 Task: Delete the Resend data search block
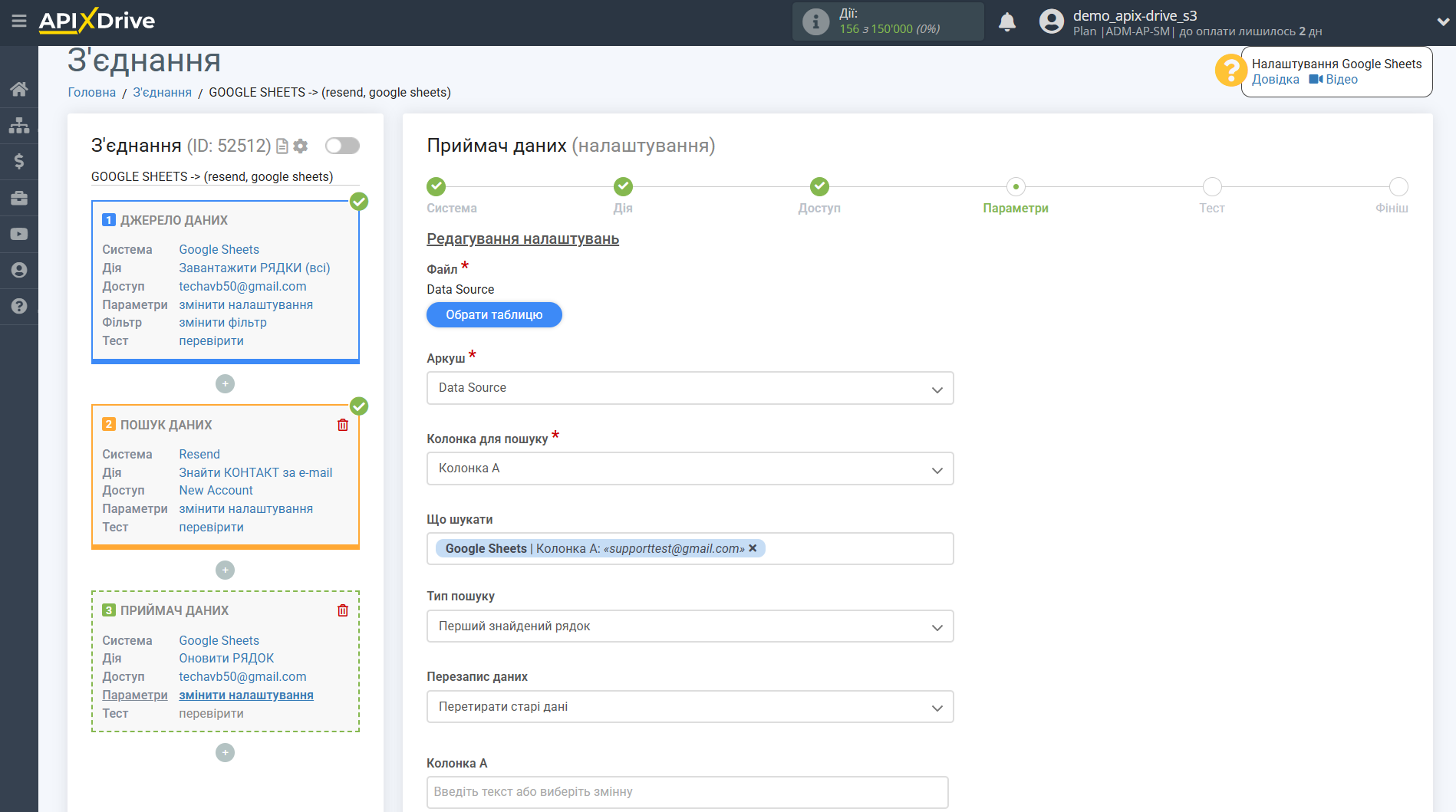pyautogui.click(x=343, y=425)
